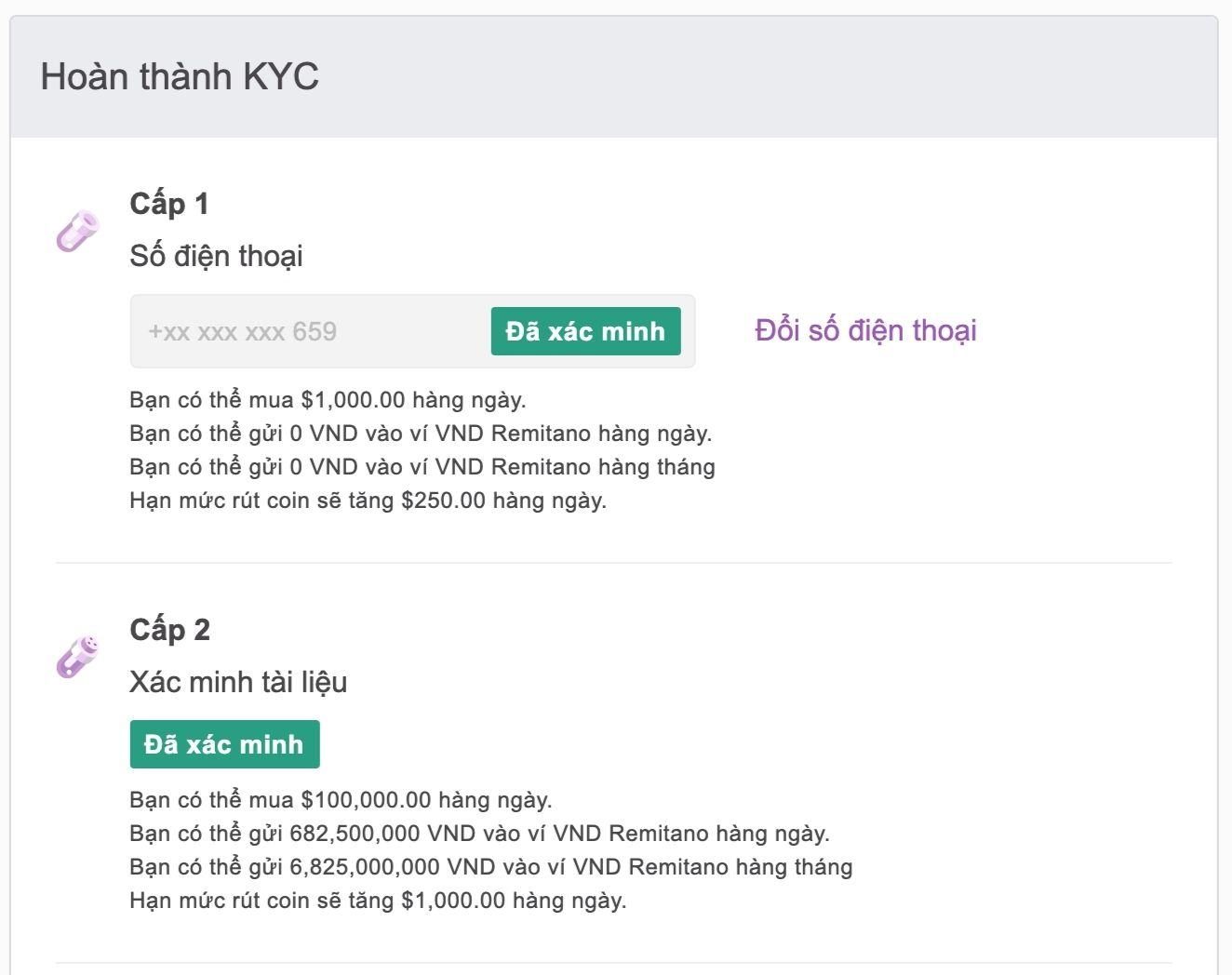Click the masked phone number field ending 659

click(x=412, y=331)
